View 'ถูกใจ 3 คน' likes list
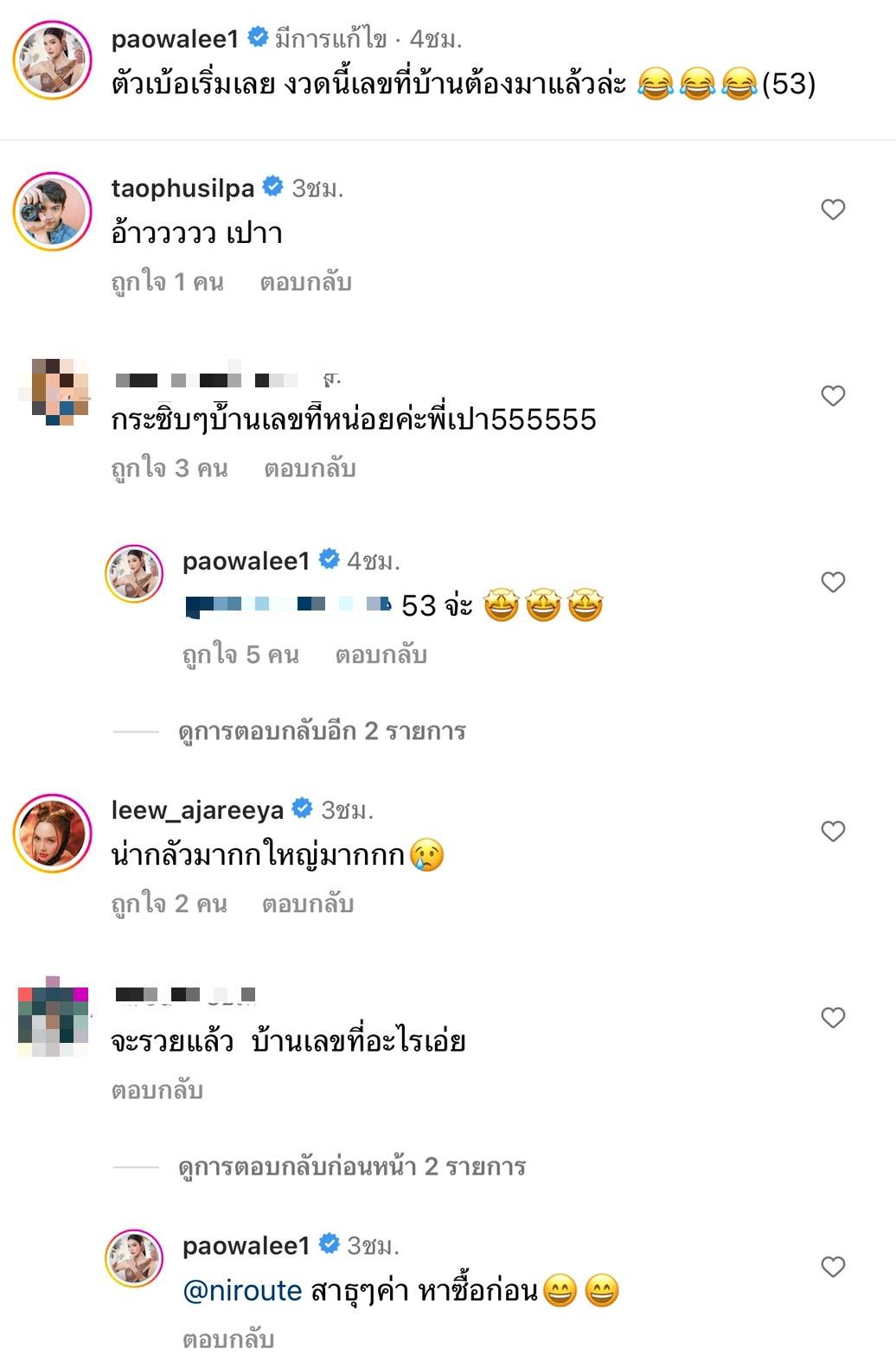Viewport: 896px width, 1368px height. tap(170, 469)
